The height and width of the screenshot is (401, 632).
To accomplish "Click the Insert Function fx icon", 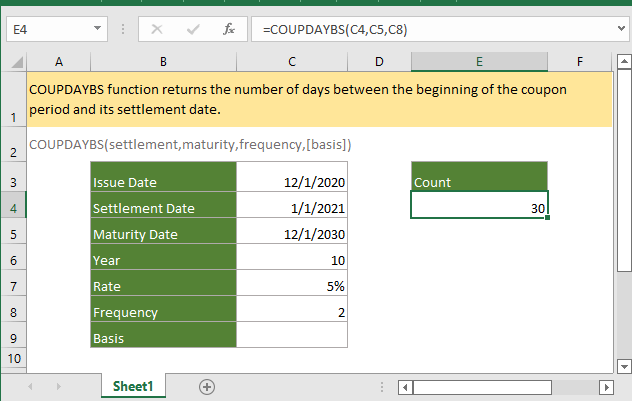I will (x=228, y=30).
